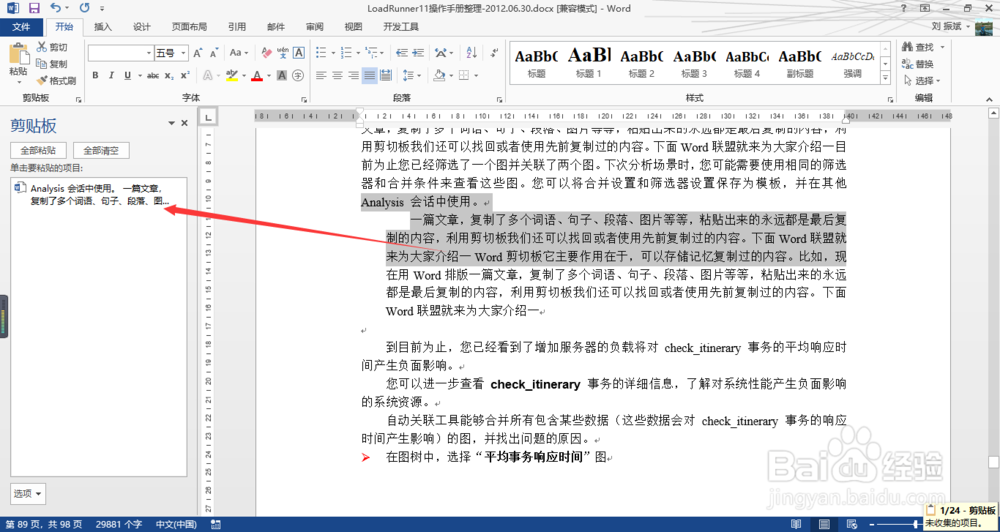Click the Save icon in the quick access toolbar
This screenshot has height=532, width=1000.
click(x=34, y=8)
